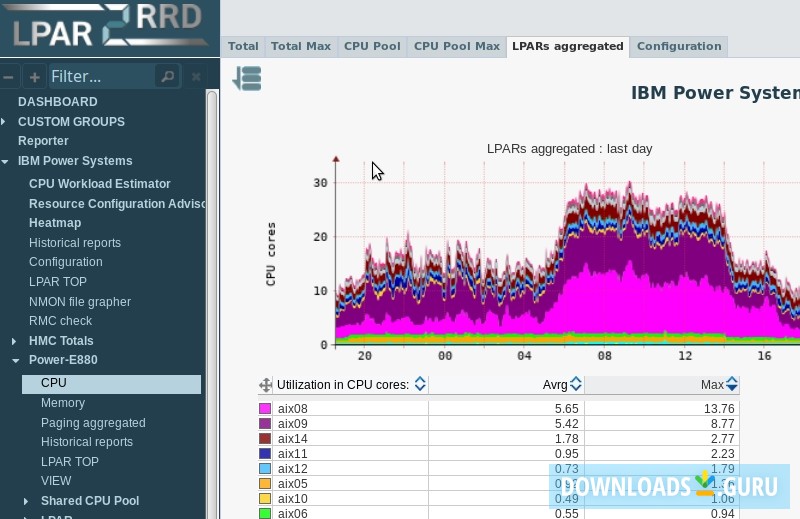Sort by Max column arrows
The width and height of the screenshot is (800, 519).
coord(732,385)
